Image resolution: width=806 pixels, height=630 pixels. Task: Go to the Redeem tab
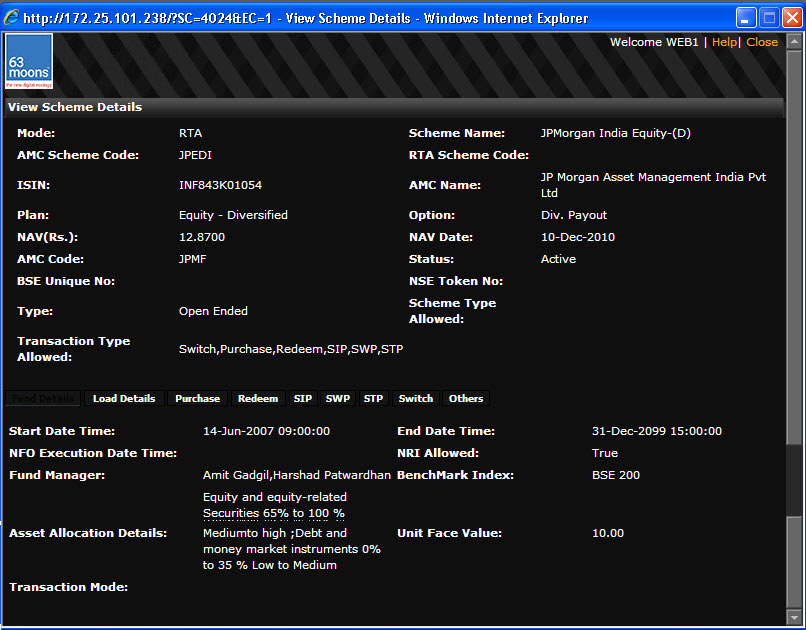[258, 398]
